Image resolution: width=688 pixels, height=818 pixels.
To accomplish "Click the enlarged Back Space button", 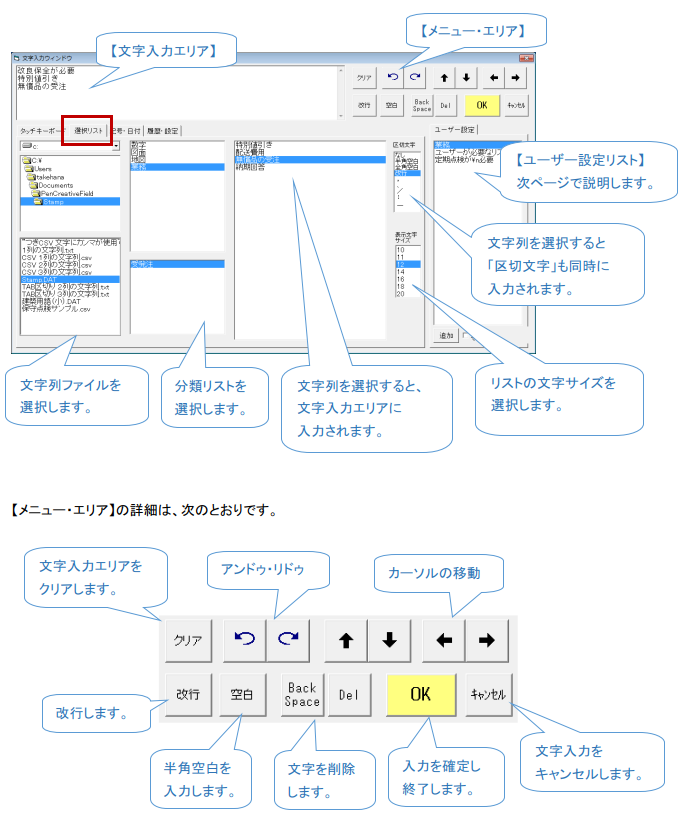I will 301,694.
